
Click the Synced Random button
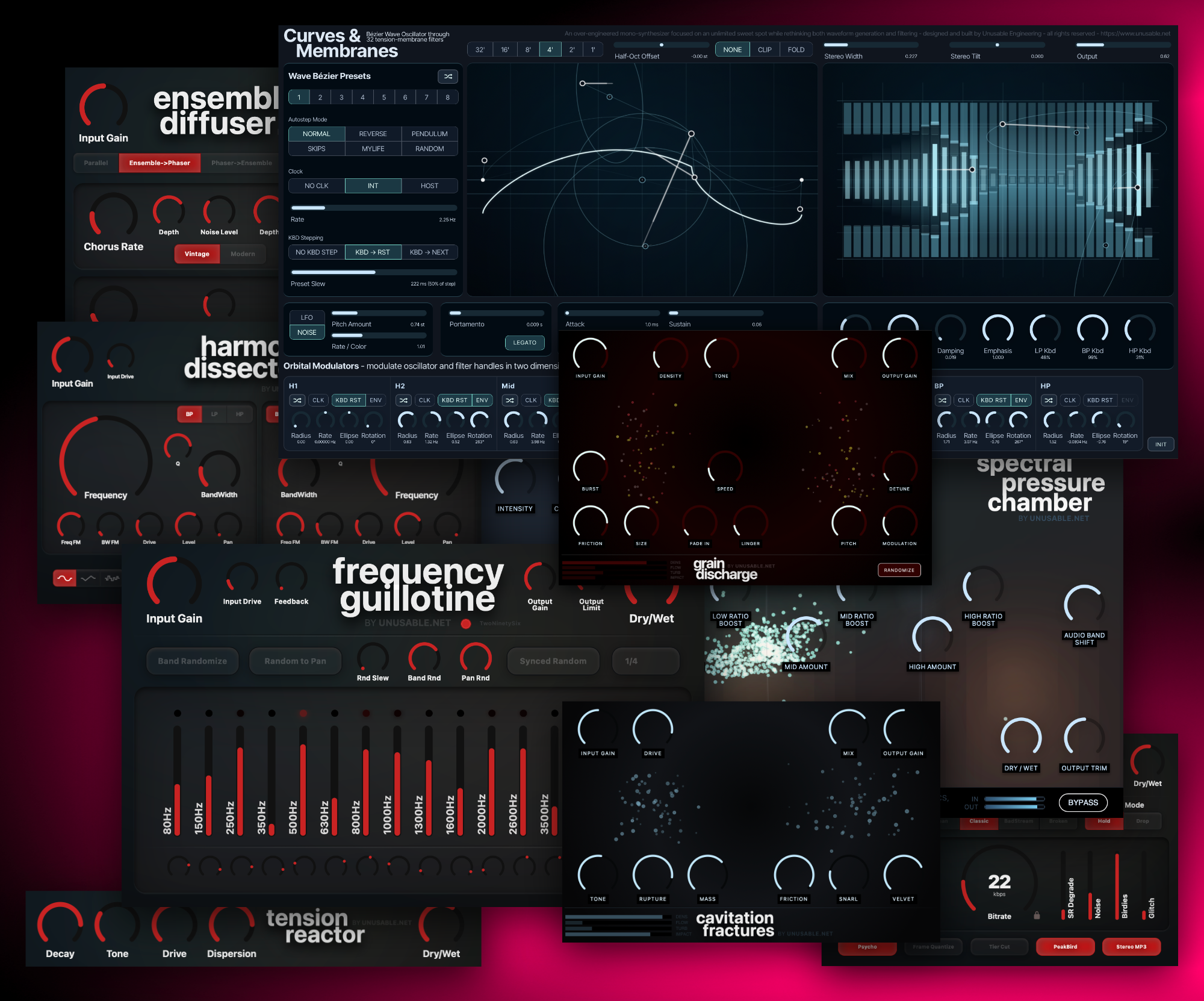click(553, 661)
